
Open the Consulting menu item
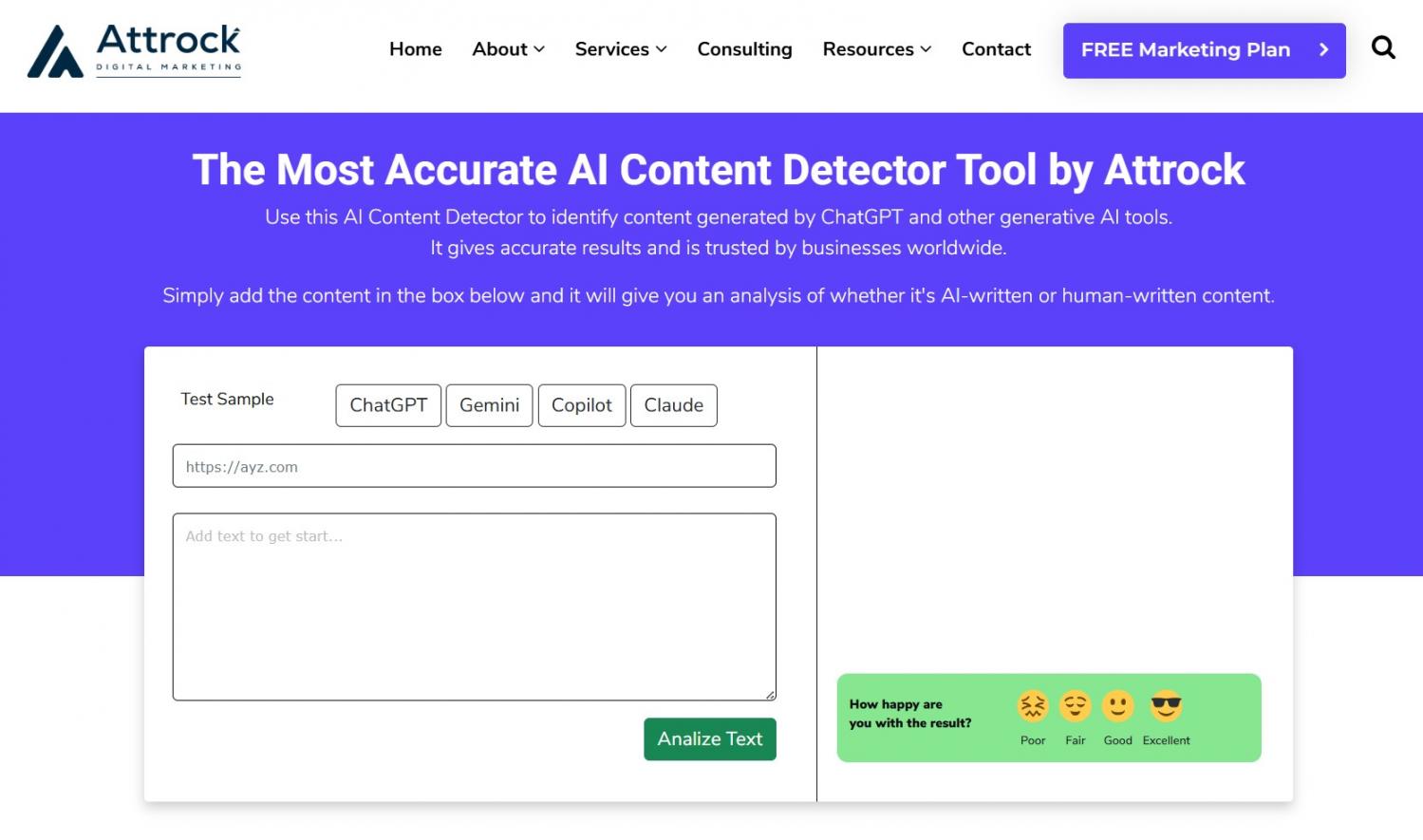pos(744,49)
